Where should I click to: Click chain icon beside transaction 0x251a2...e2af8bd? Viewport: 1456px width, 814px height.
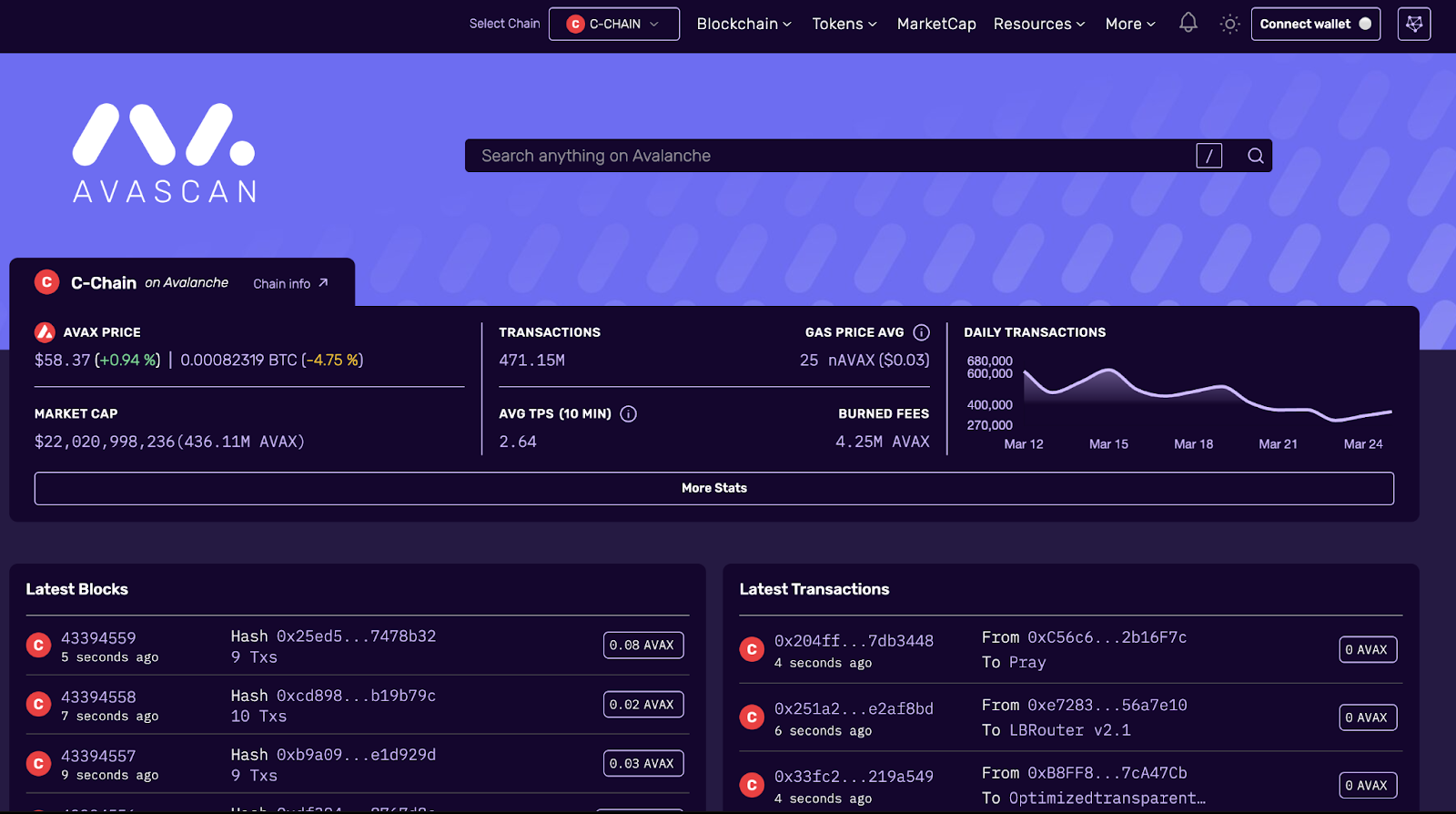click(x=752, y=717)
